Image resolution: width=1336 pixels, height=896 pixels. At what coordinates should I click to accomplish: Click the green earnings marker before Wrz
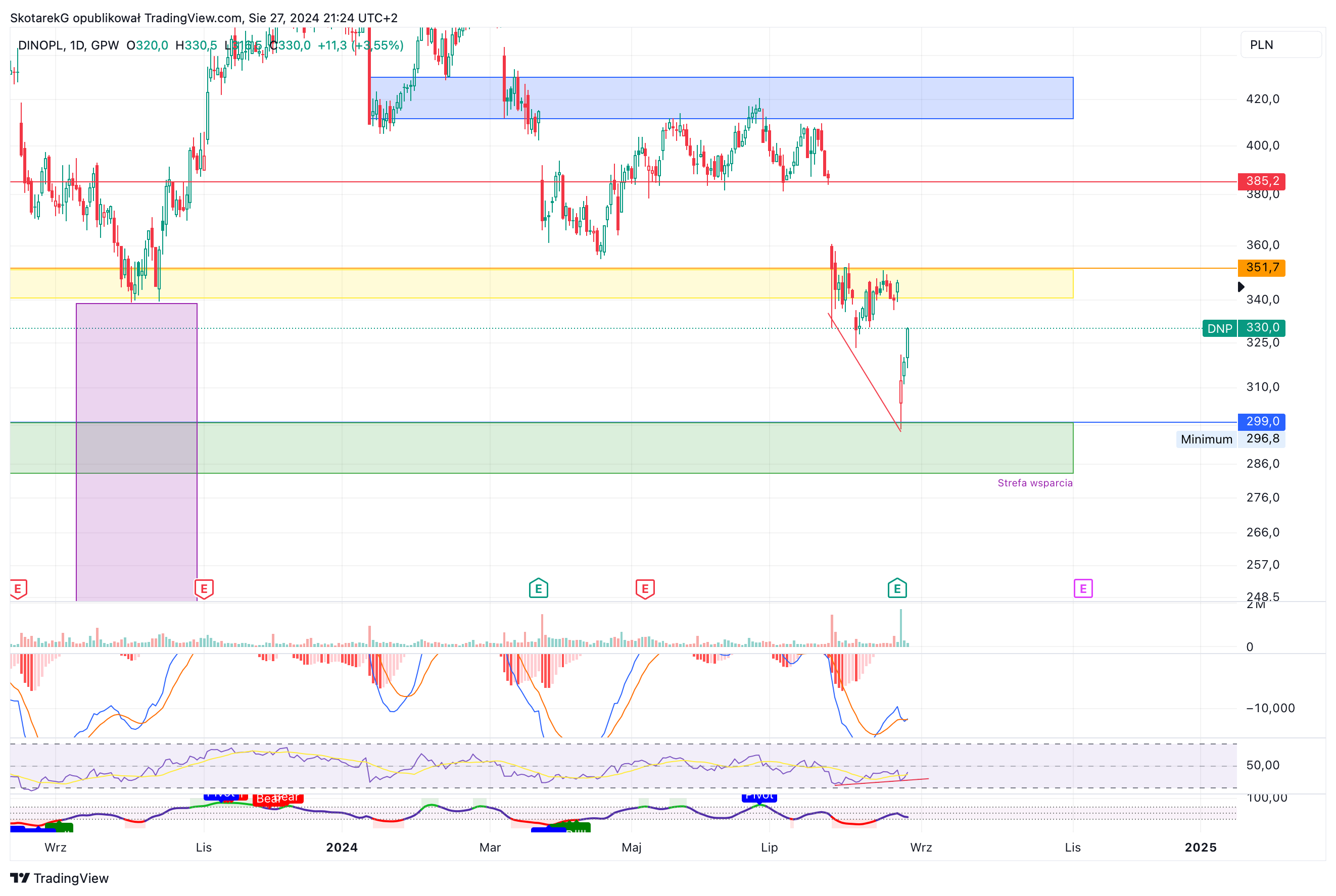(x=897, y=588)
